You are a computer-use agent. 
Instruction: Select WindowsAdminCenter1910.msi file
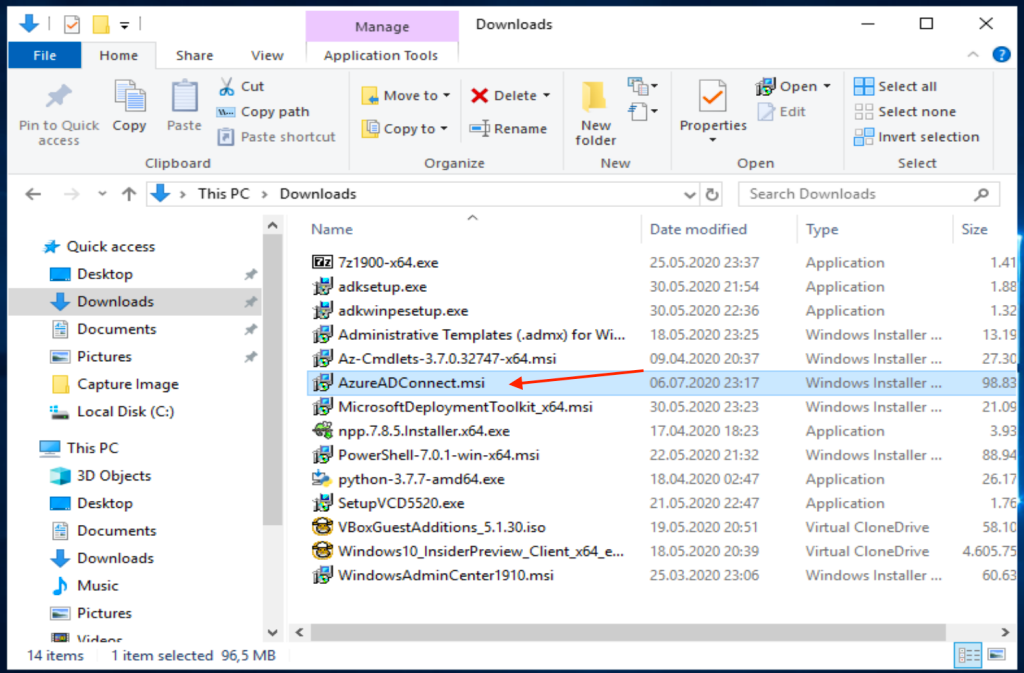[x=445, y=575]
